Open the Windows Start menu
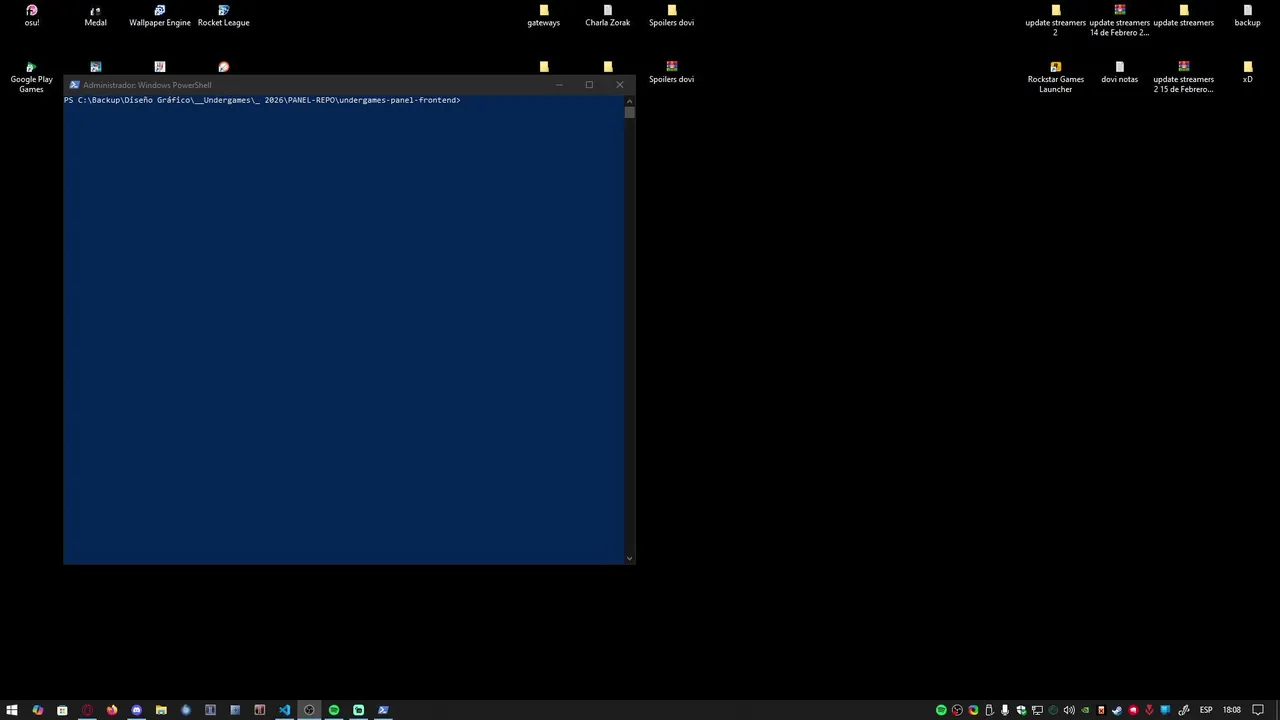The image size is (1280, 720). coord(12,710)
